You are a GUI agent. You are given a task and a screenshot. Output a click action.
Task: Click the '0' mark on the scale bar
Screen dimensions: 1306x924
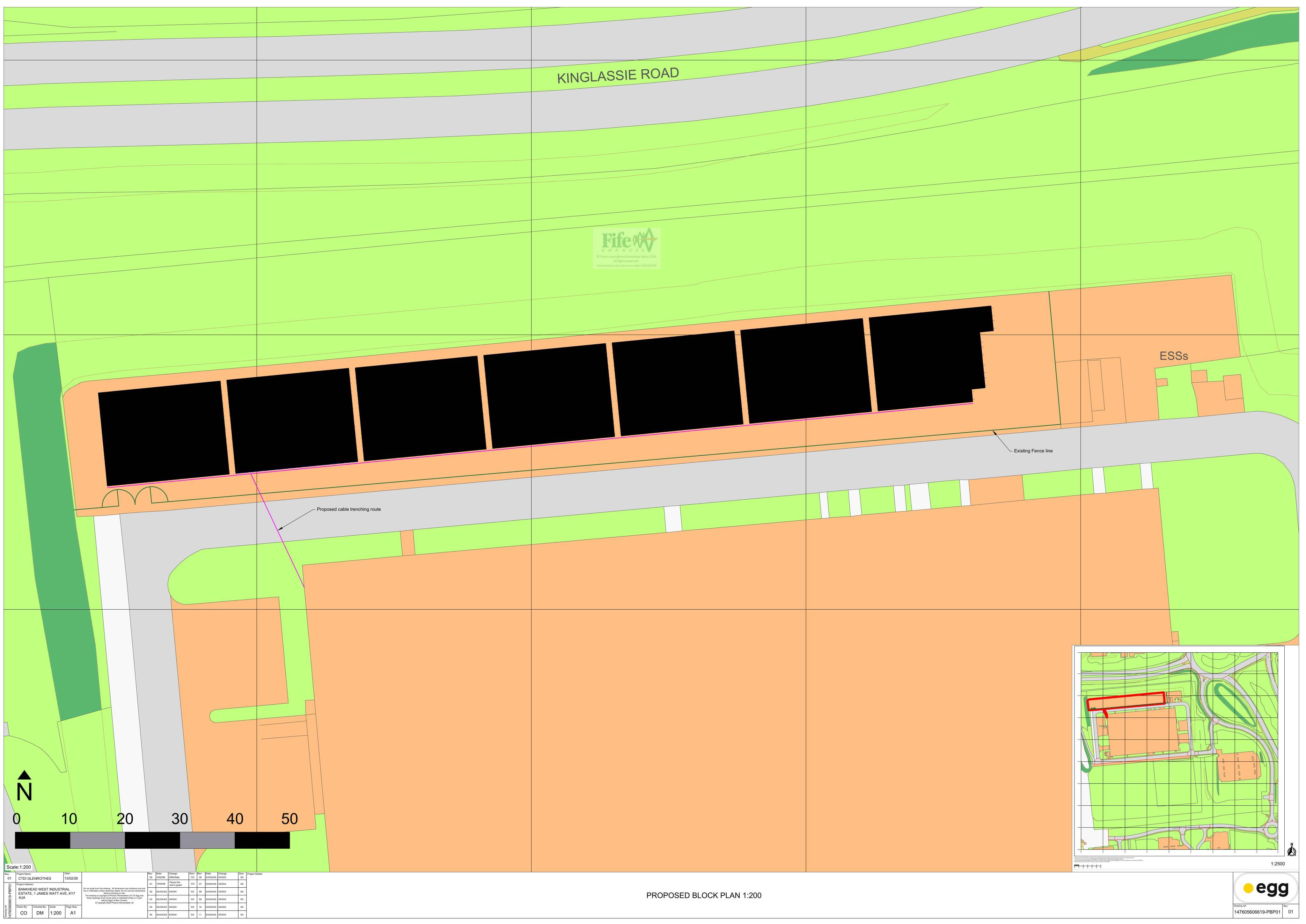[17, 819]
